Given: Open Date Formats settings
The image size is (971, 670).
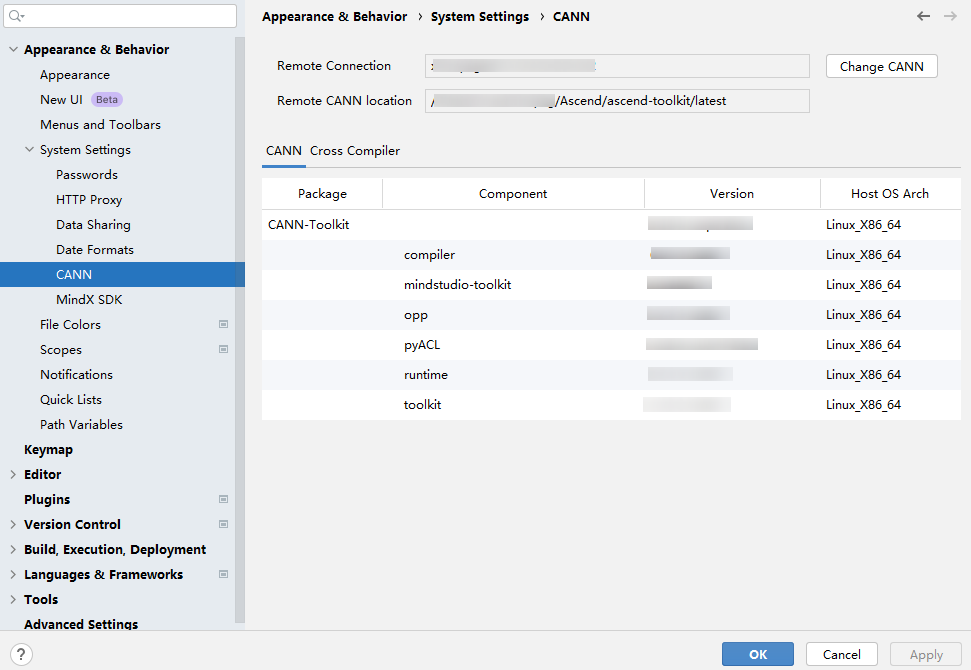Looking at the screenshot, I should [x=95, y=250].
